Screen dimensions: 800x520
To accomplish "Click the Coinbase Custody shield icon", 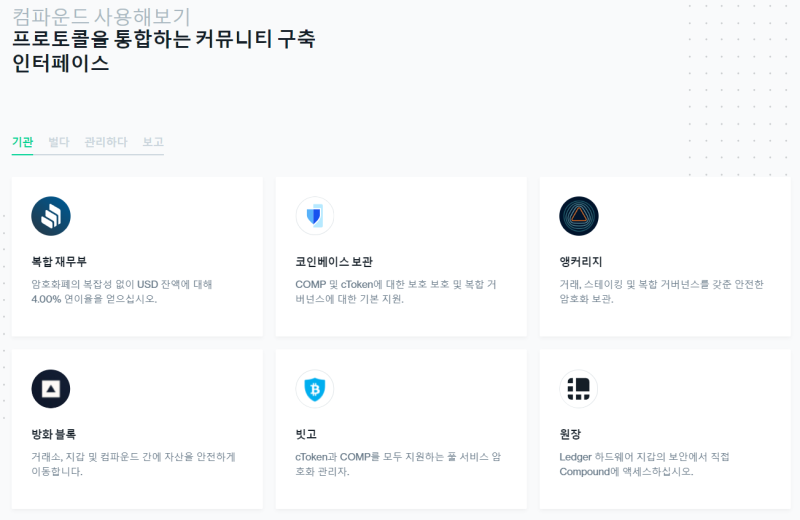I will [x=315, y=216].
